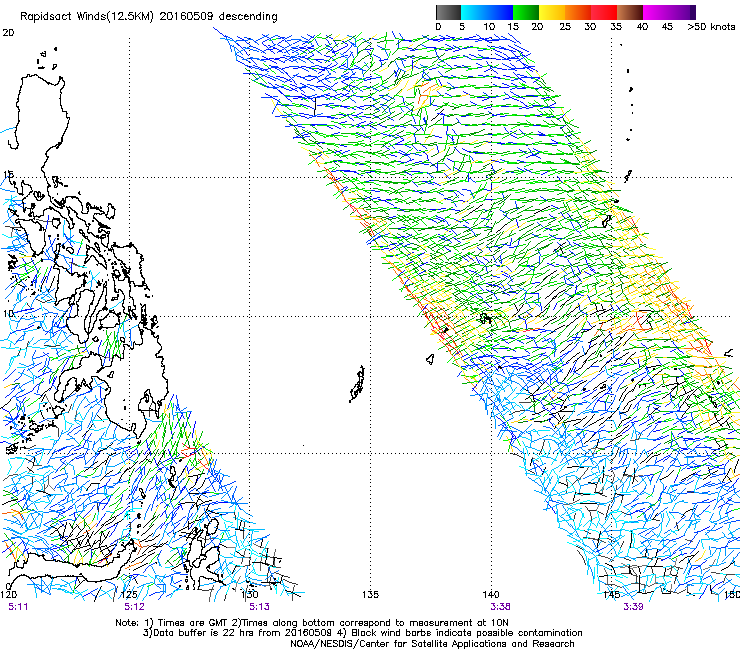Click the "145" longitude label at the bottom

[x=612, y=595]
